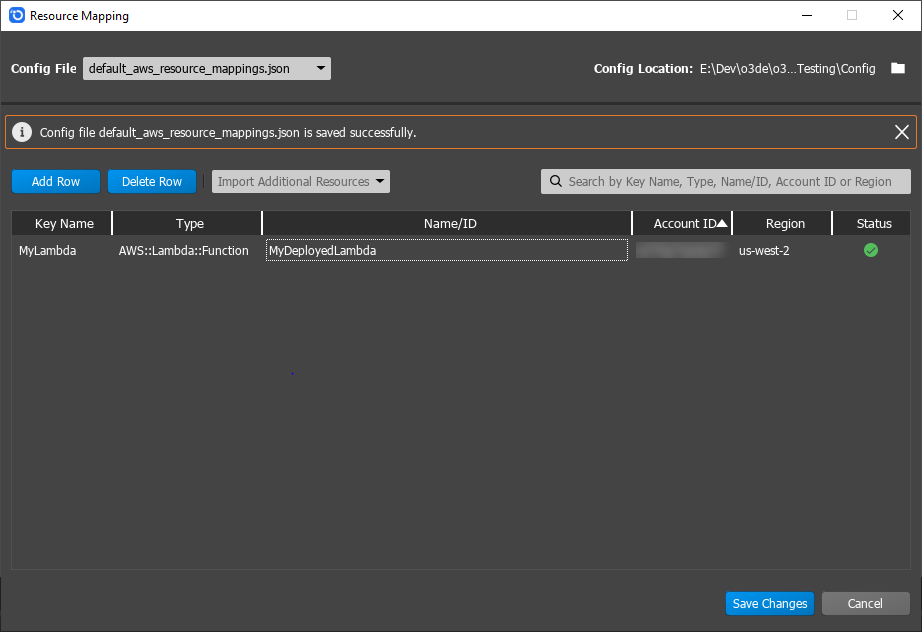
Task: Click the arrow on Import Additional Resources
Action: 381,181
